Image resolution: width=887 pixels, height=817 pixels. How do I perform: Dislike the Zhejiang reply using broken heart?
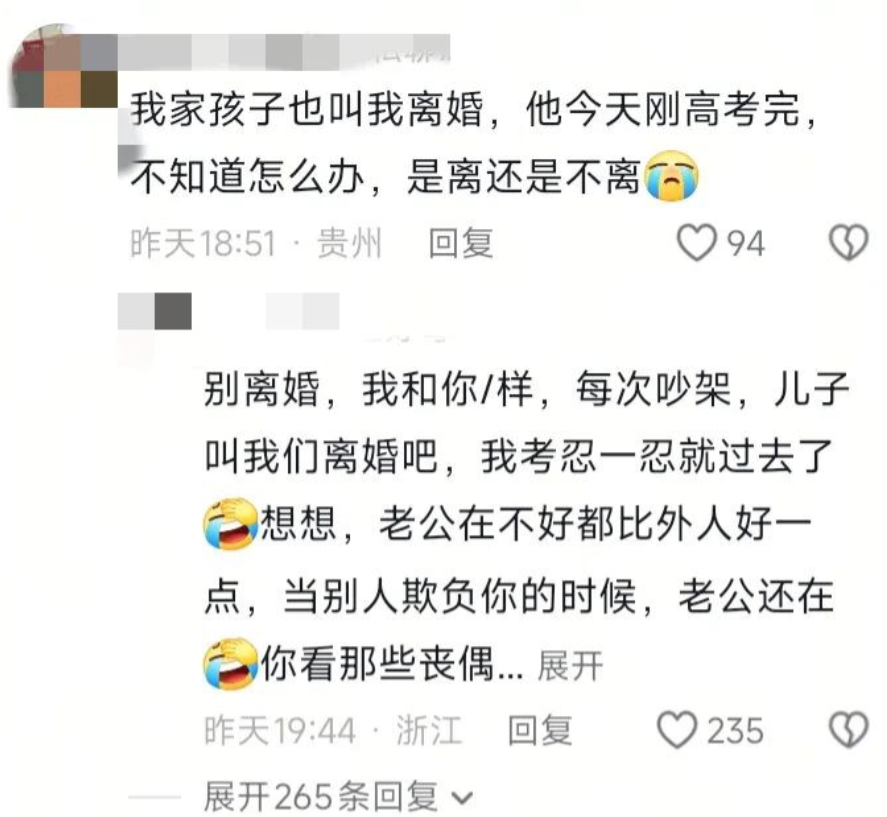849,729
